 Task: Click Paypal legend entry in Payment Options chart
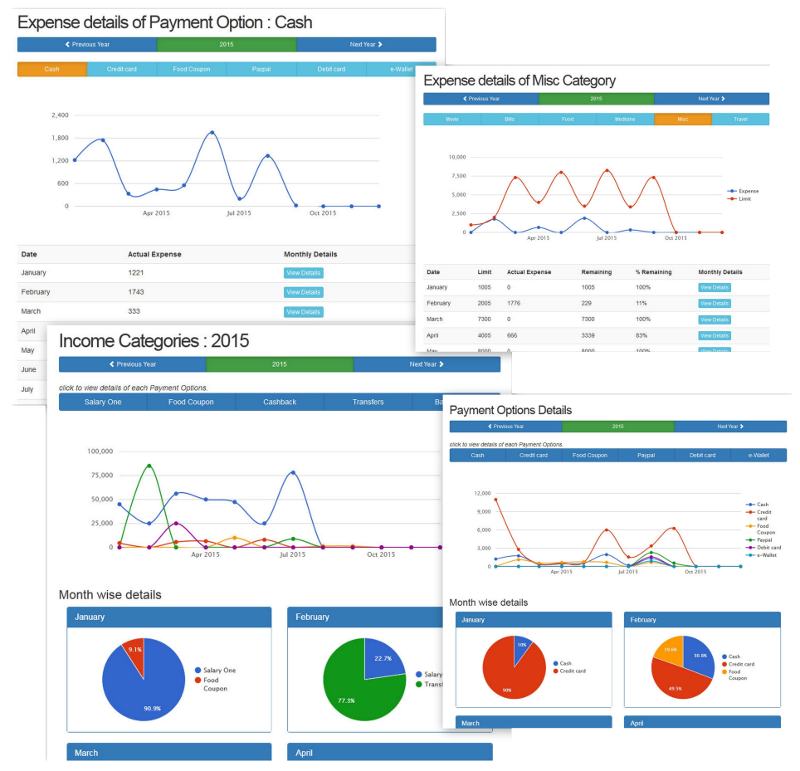pyautogui.click(x=760, y=539)
